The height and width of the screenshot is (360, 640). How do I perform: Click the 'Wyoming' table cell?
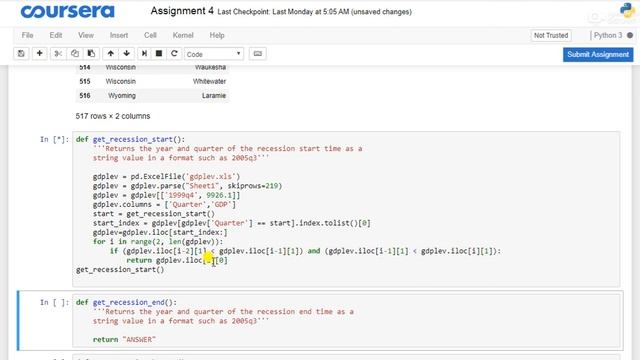(x=122, y=96)
